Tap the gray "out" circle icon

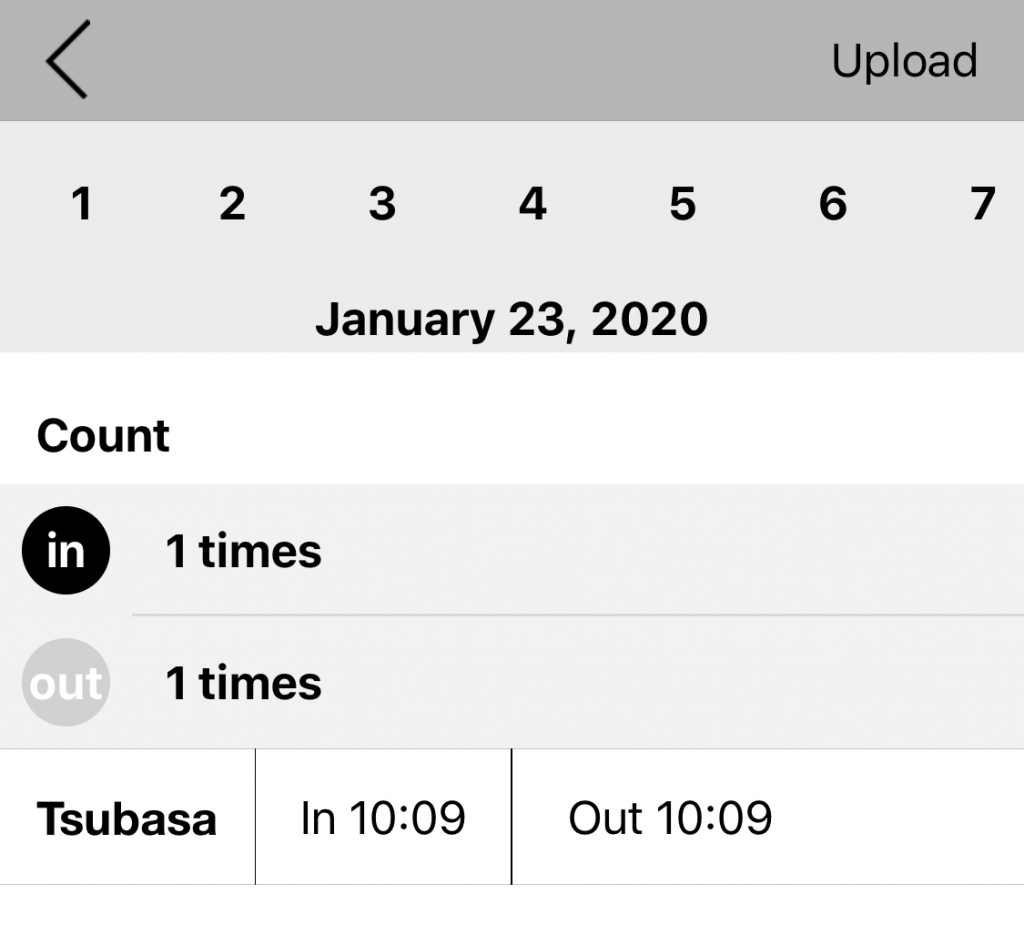66,683
